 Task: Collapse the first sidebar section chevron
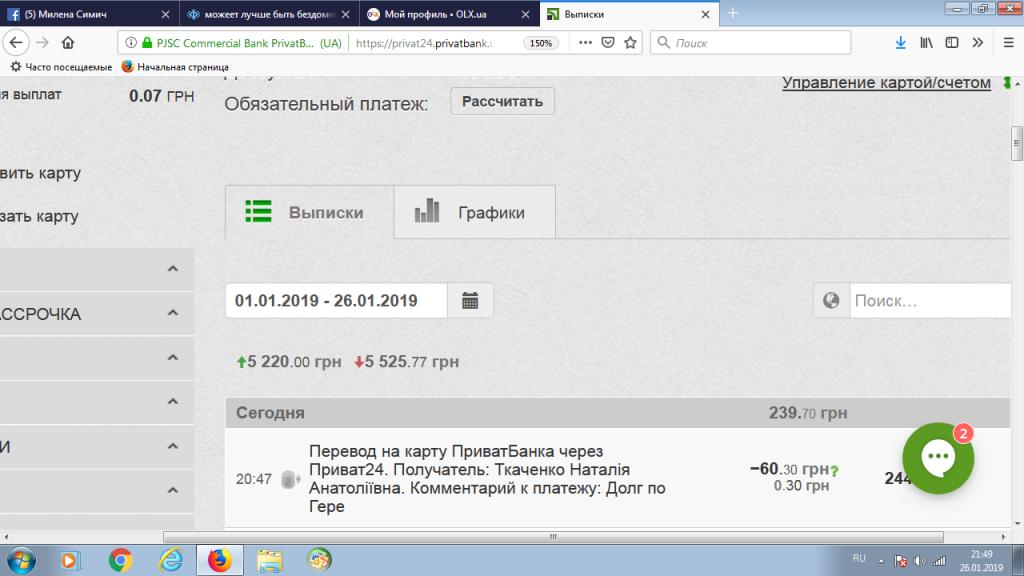point(172,268)
